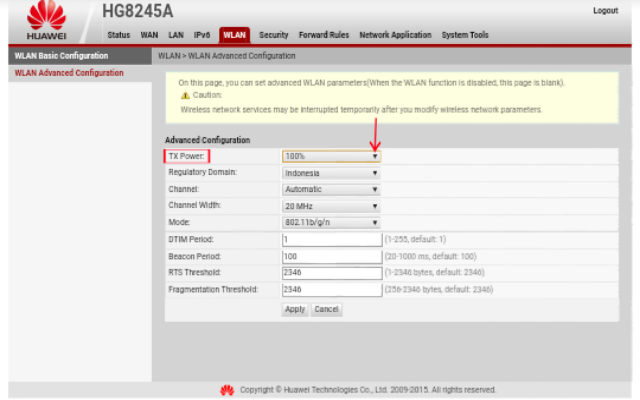The height and width of the screenshot is (400, 640).
Task: Click the TX Power label
Action: (186, 156)
